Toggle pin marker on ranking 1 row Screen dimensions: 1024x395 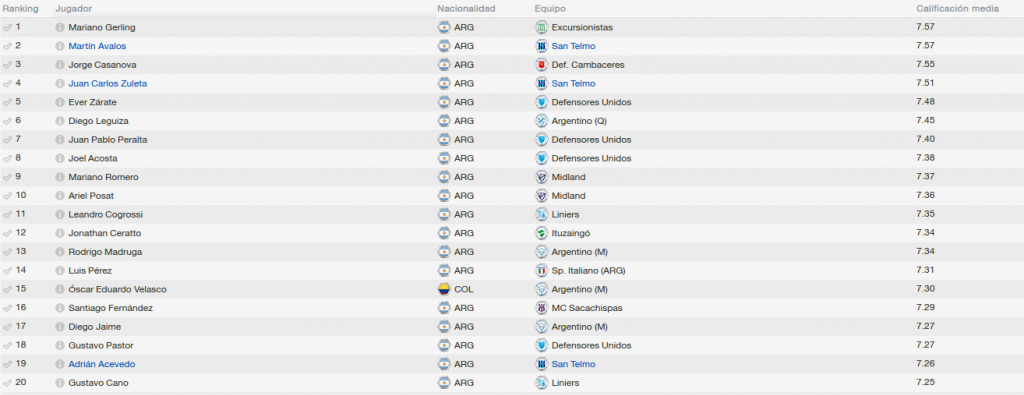point(7,27)
